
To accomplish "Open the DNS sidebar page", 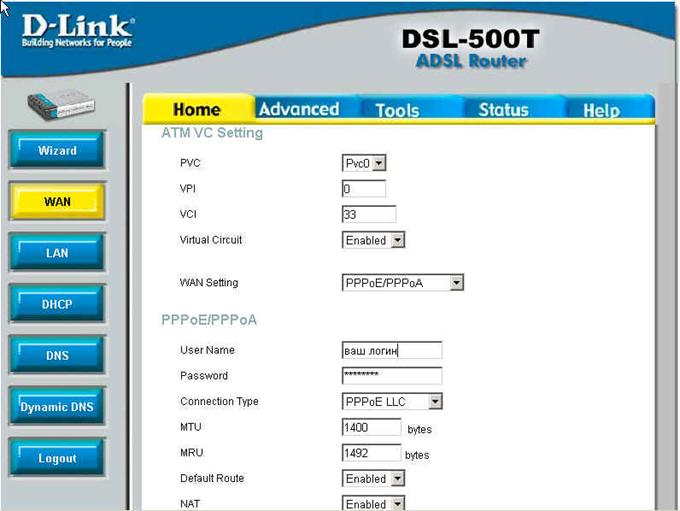I will coord(57,355).
